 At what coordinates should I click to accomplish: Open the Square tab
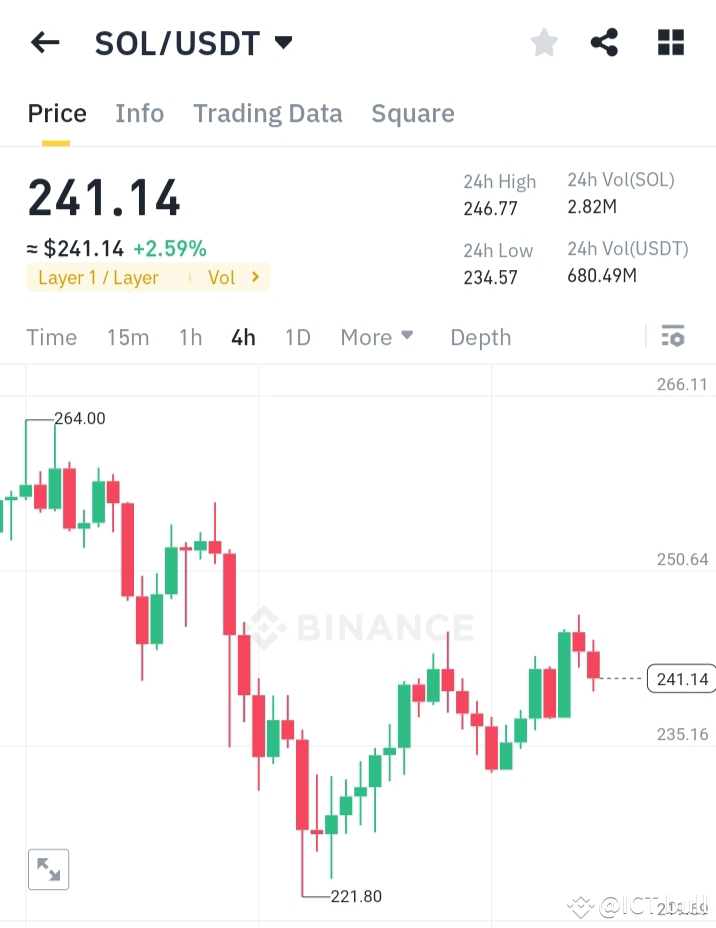pos(413,113)
